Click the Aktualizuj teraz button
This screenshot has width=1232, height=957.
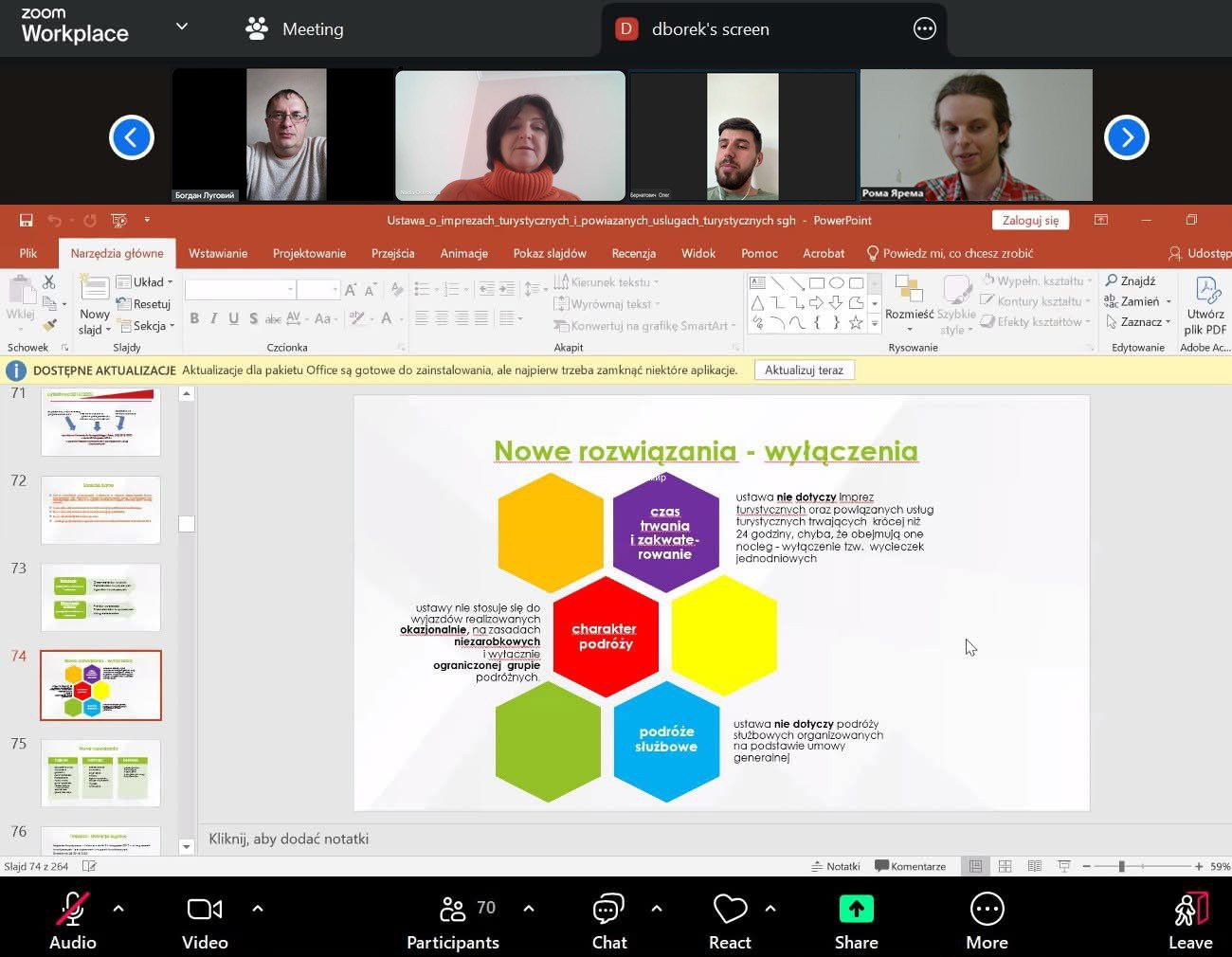804,370
